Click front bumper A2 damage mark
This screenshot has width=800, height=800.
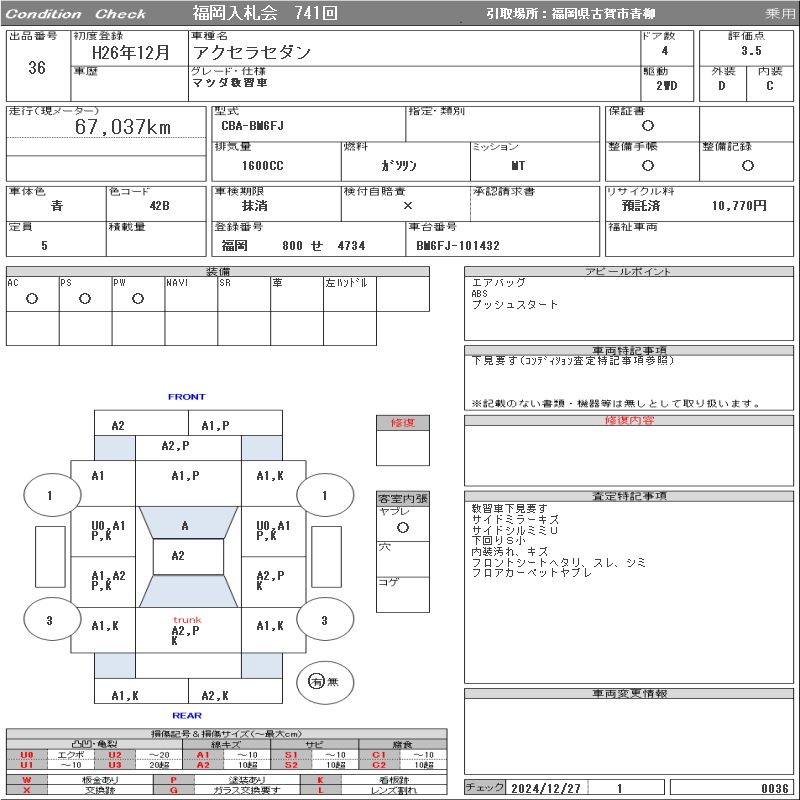point(118,426)
